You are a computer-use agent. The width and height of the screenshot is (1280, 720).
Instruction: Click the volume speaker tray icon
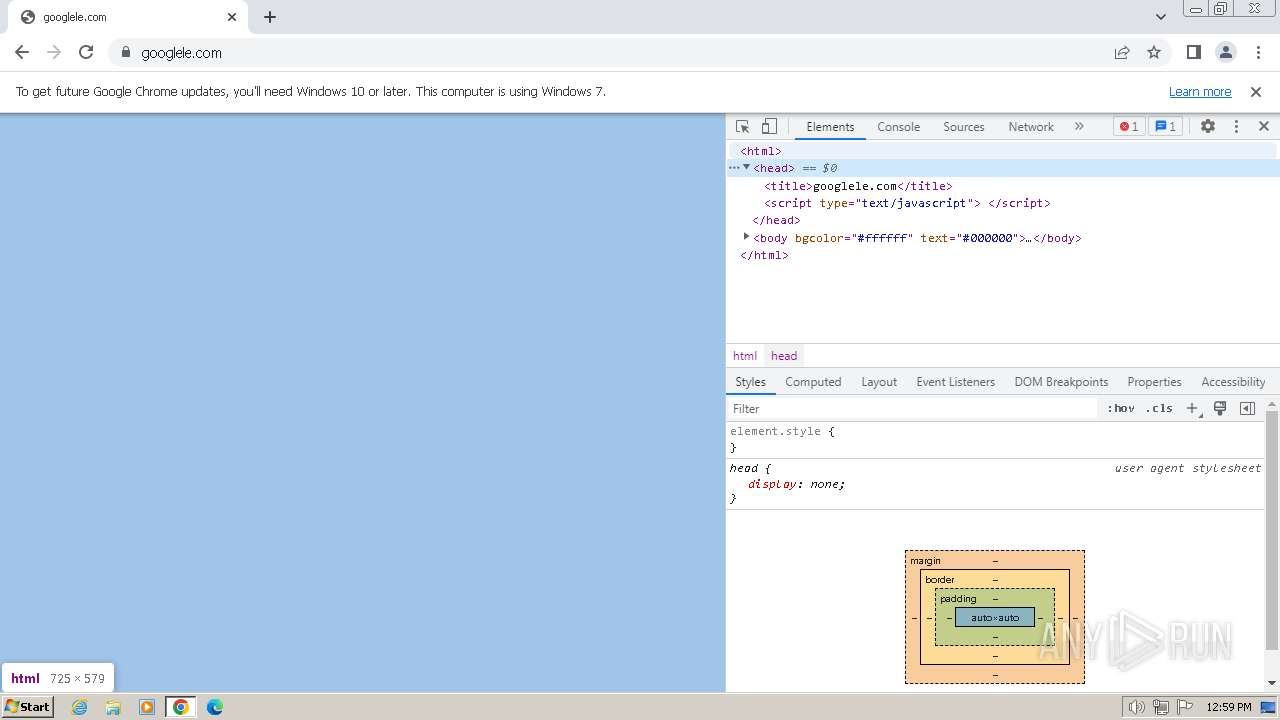1137,707
